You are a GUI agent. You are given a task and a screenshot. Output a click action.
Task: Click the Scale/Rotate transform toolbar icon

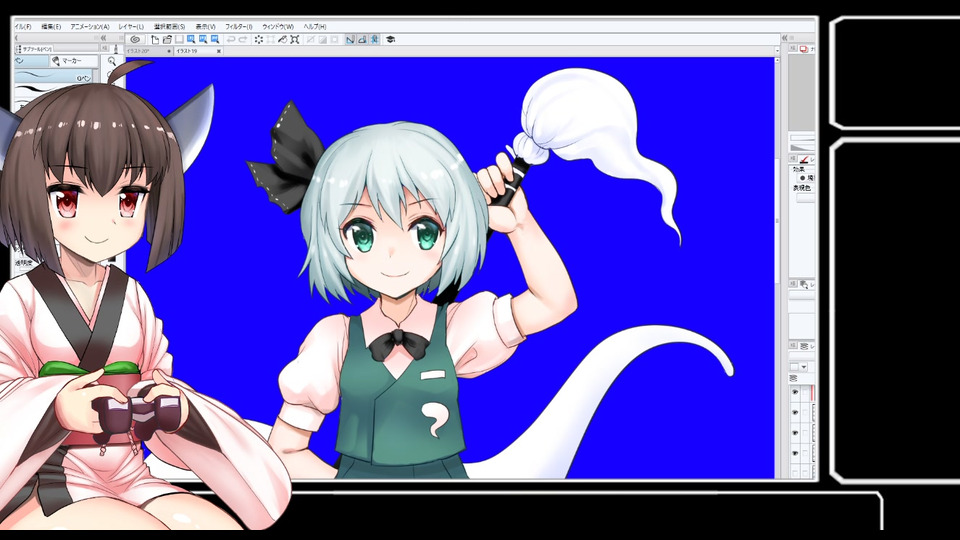294,39
